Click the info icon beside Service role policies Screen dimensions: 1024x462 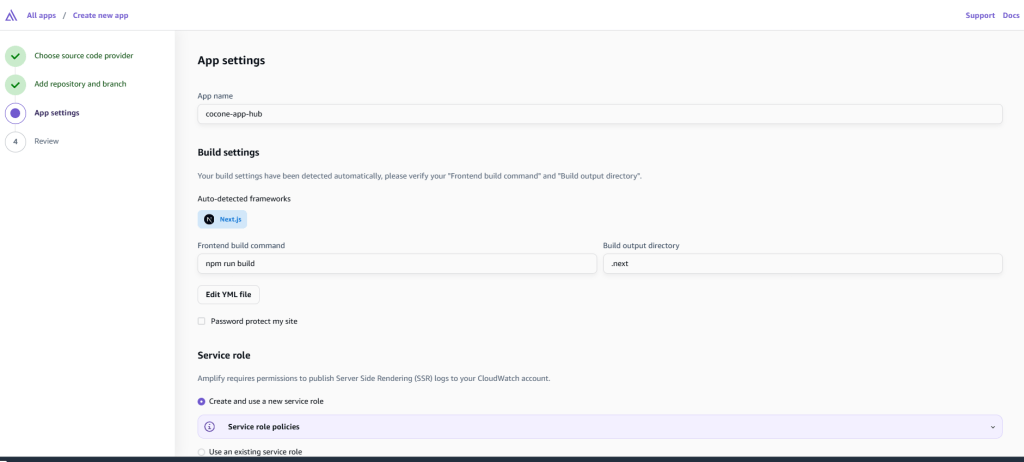click(x=210, y=427)
